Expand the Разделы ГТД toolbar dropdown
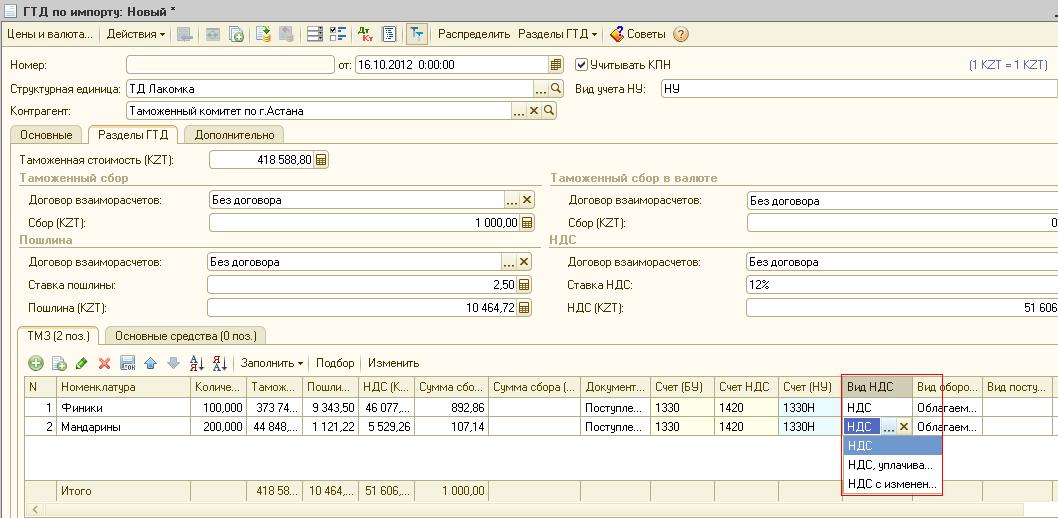The image size is (1058, 518). pos(557,34)
